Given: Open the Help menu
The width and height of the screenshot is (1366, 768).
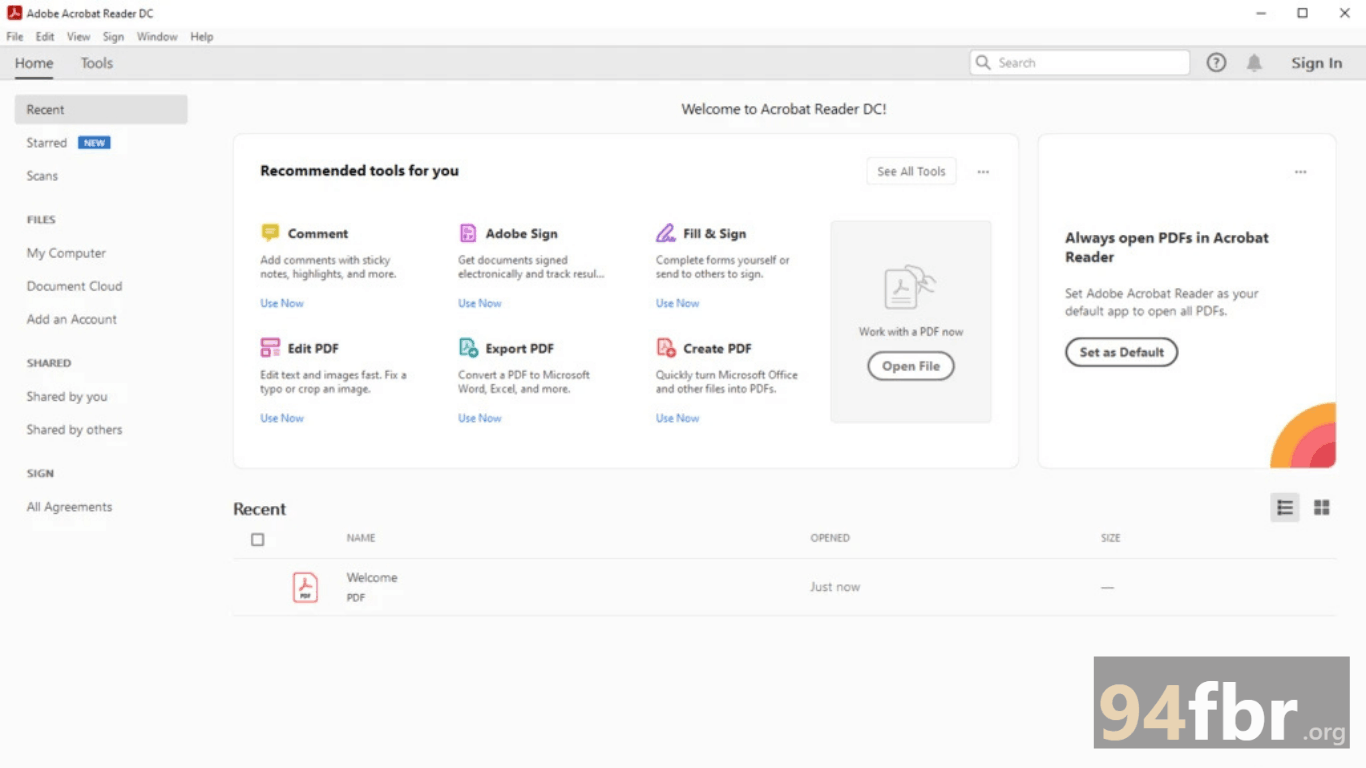Looking at the screenshot, I should [202, 37].
